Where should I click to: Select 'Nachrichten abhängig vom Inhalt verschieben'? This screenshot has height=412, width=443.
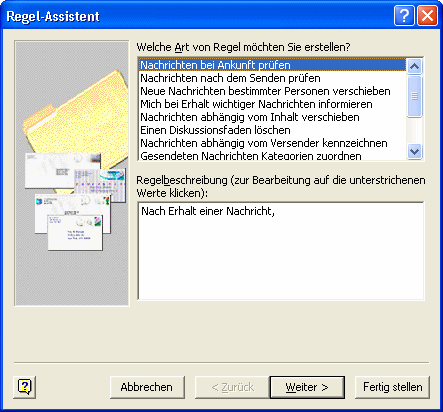273,117
